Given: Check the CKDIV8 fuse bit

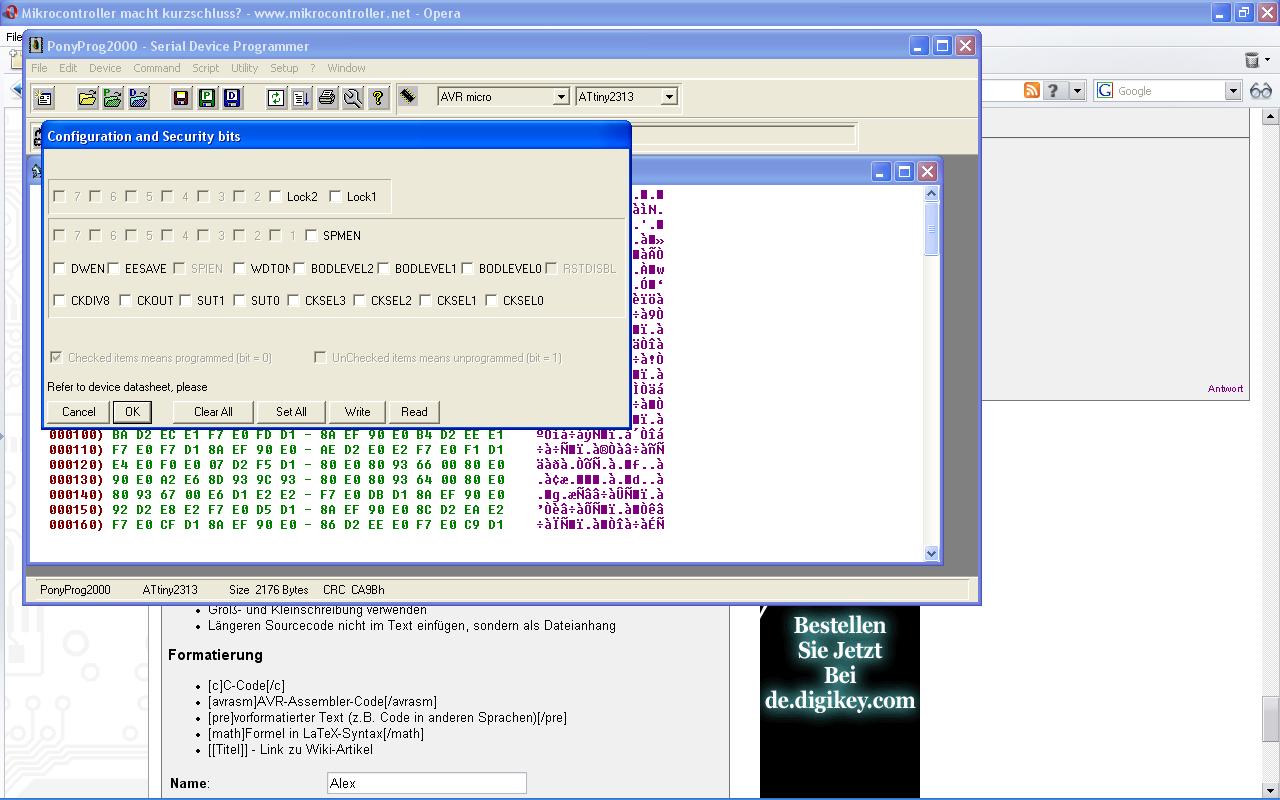Looking at the screenshot, I should (59, 301).
